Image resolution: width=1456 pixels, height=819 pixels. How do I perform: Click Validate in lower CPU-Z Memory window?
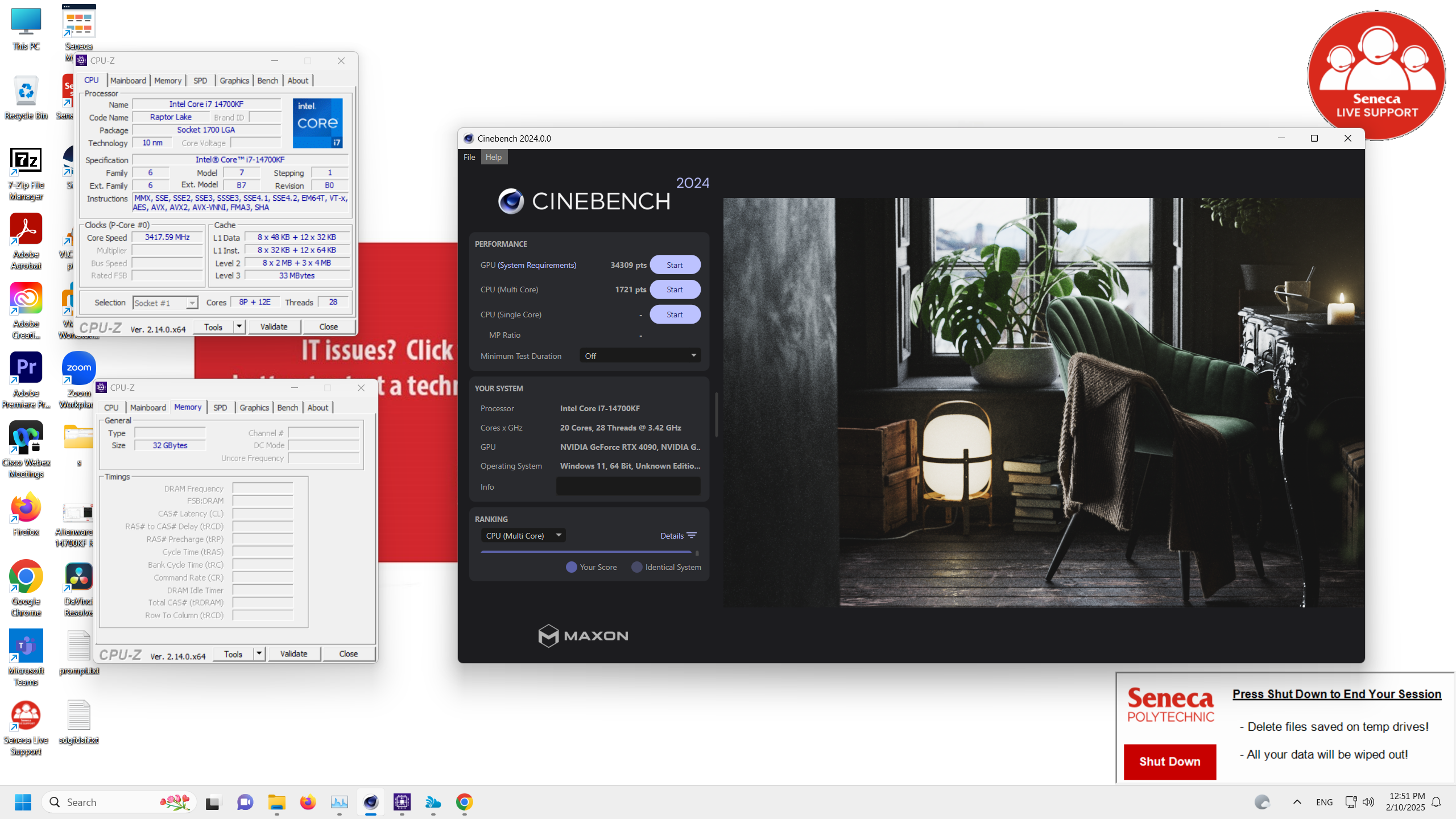(x=294, y=653)
